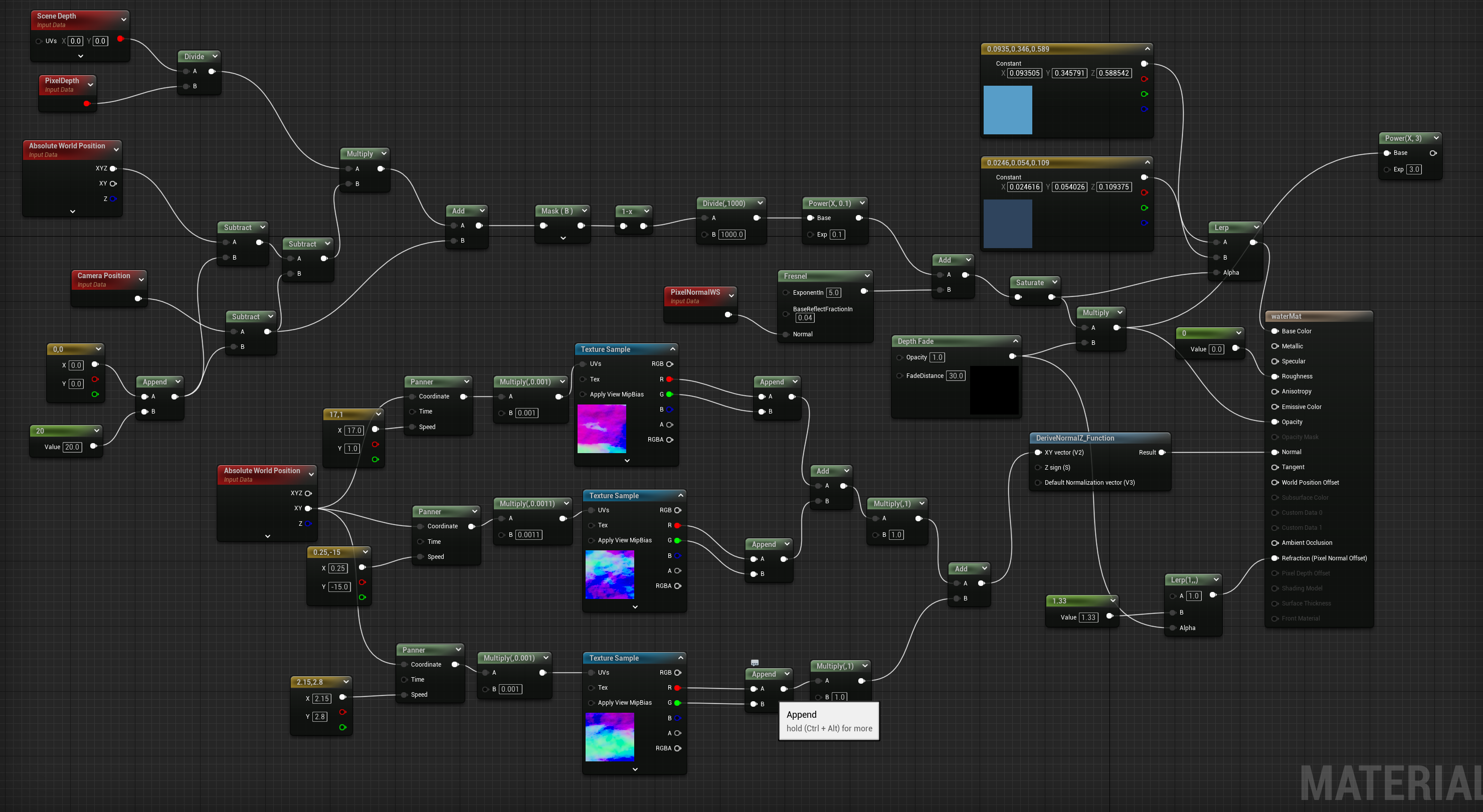Click the waterMat Normal input pin
Image resolution: width=1483 pixels, height=812 pixels.
tap(1274, 452)
